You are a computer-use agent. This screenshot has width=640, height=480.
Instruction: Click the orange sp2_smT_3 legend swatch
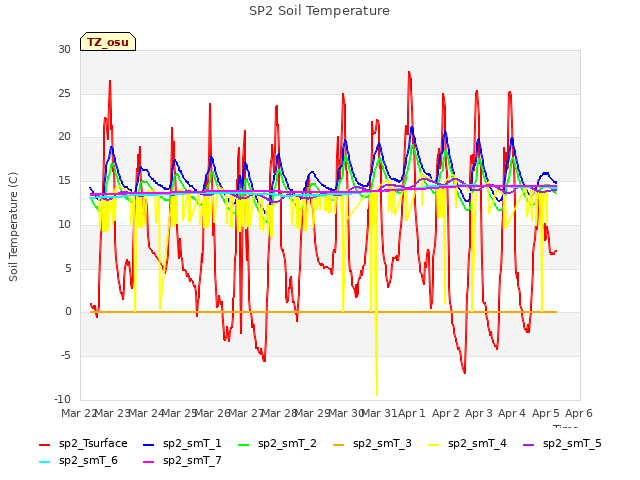pos(339,444)
